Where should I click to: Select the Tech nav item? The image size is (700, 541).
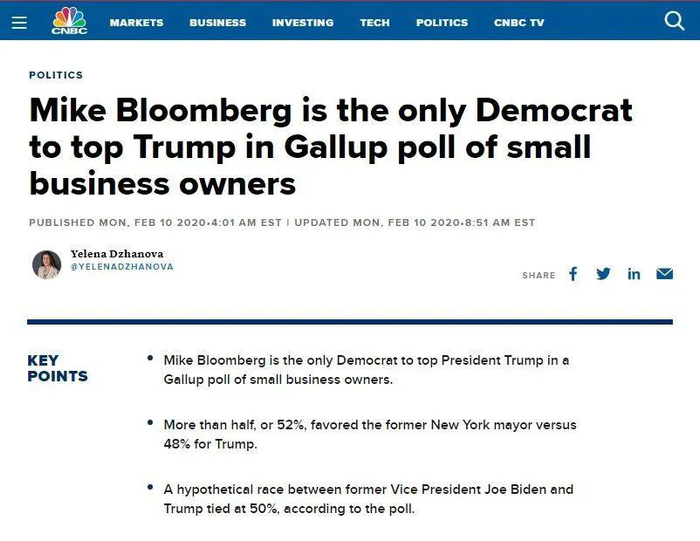coord(375,23)
